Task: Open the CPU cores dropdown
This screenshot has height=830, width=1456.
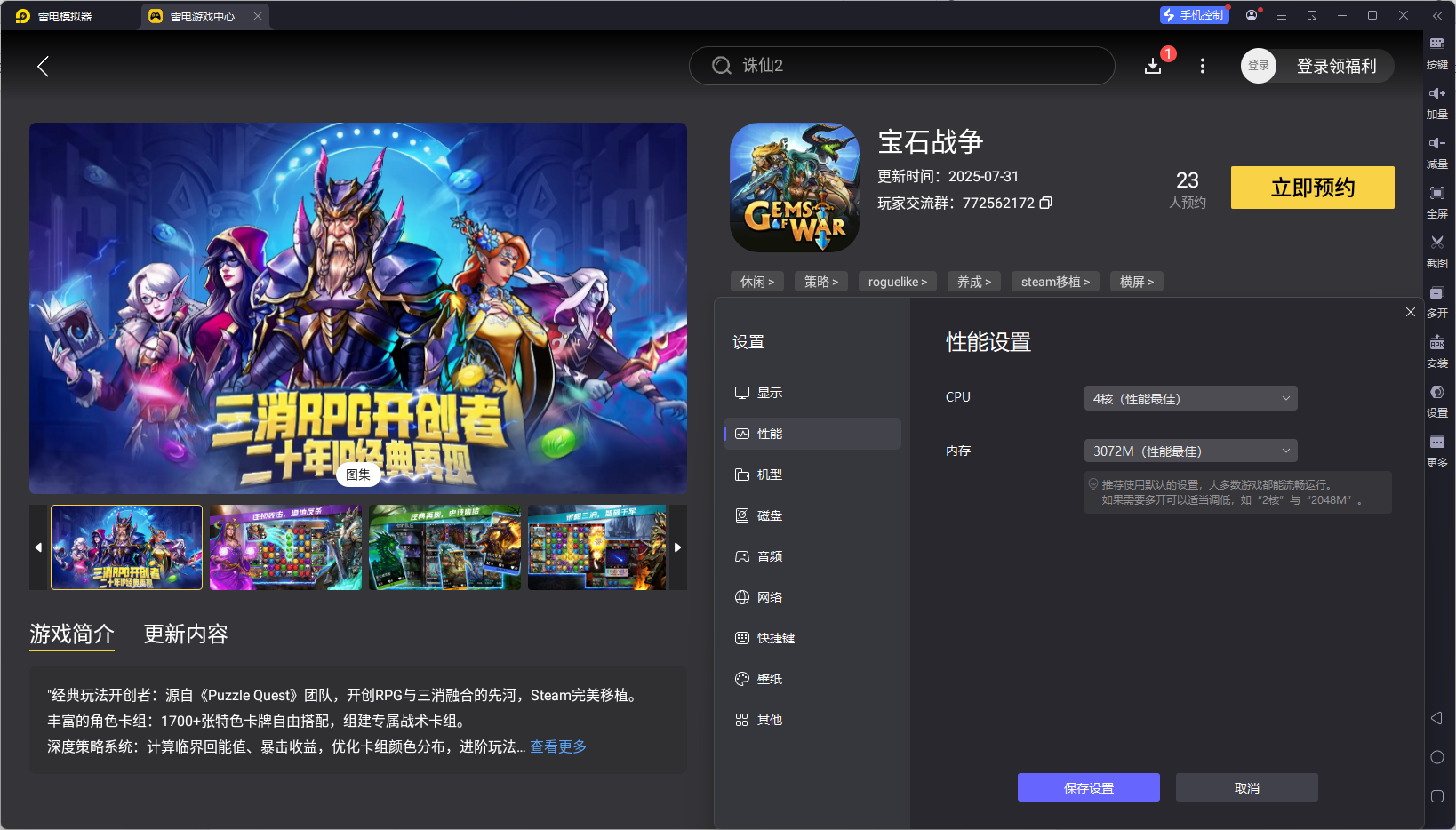Action: (1190, 398)
